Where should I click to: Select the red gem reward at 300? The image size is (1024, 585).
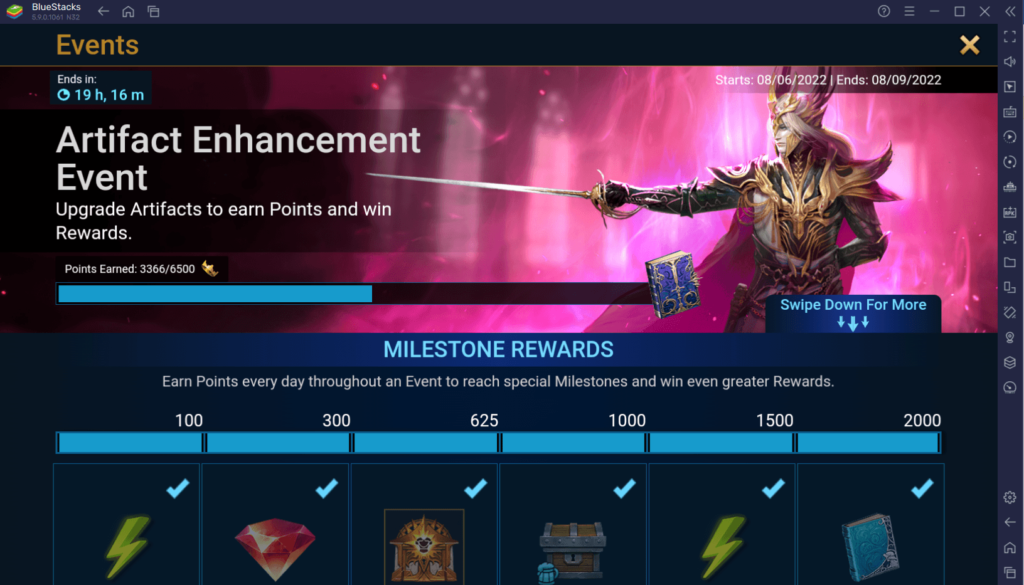[x=275, y=548]
